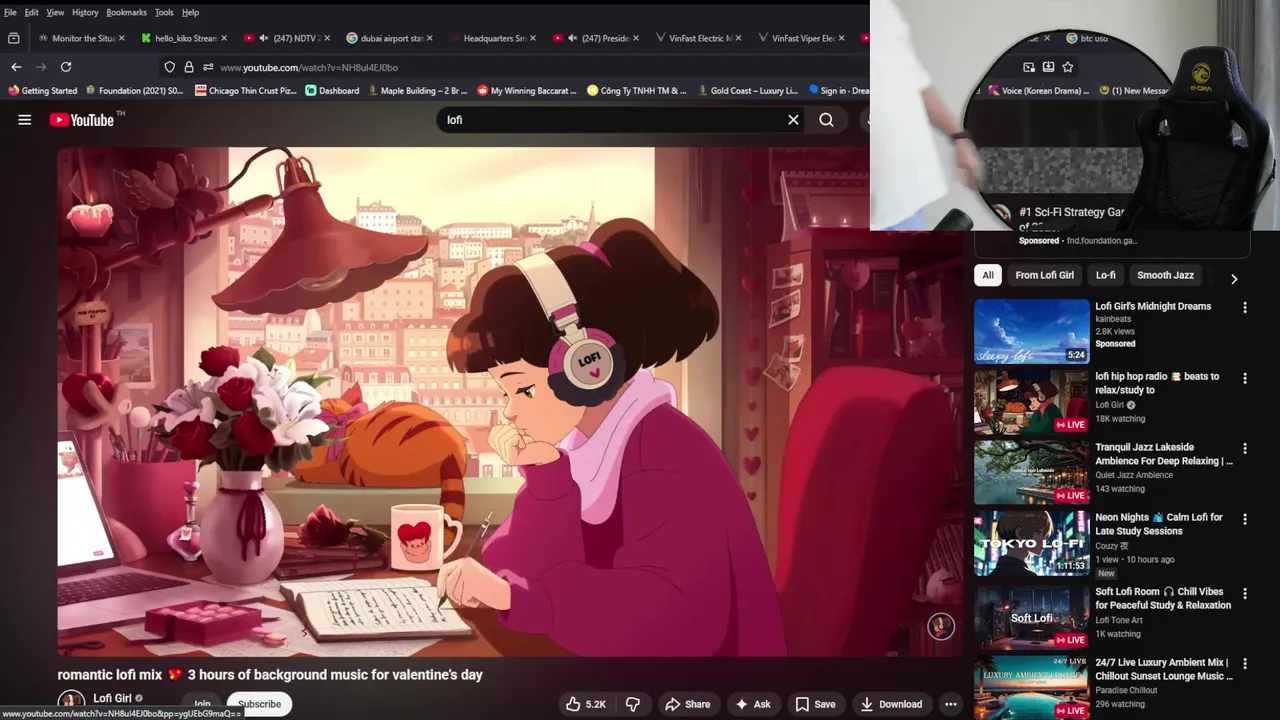The width and height of the screenshot is (1280, 720).
Task: Open lofi hip hop radio live thumbnail
Action: 1032,402
